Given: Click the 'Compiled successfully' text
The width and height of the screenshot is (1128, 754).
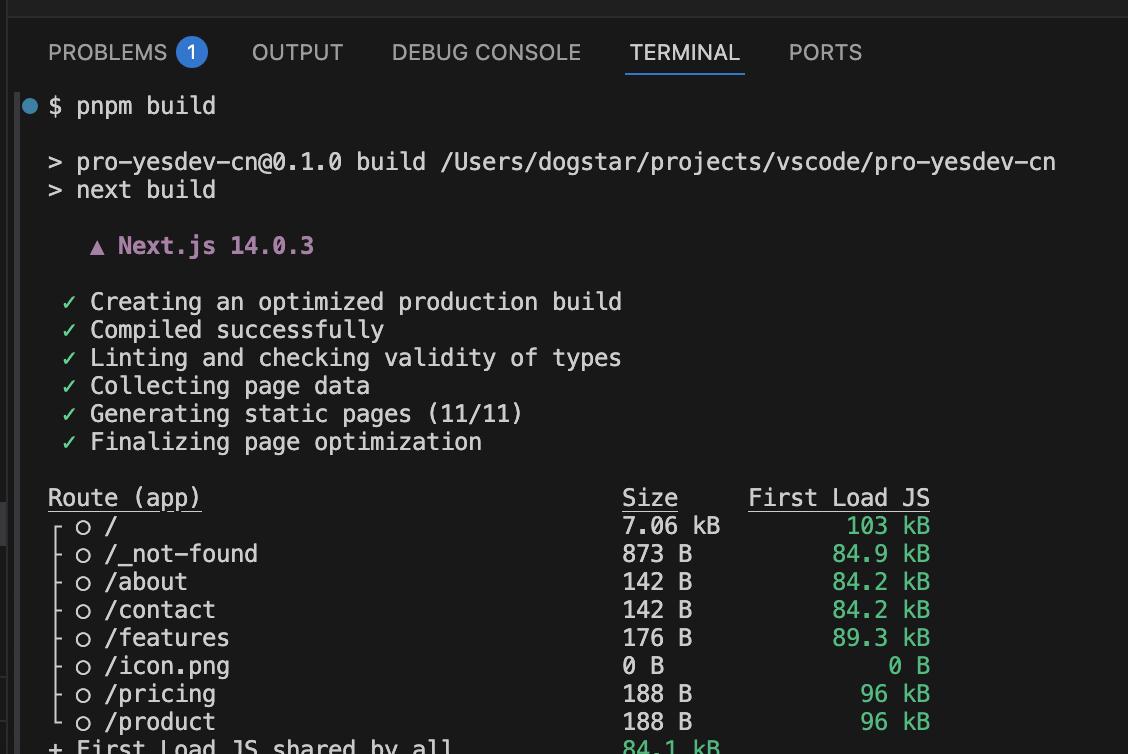Looking at the screenshot, I should (237, 330).
